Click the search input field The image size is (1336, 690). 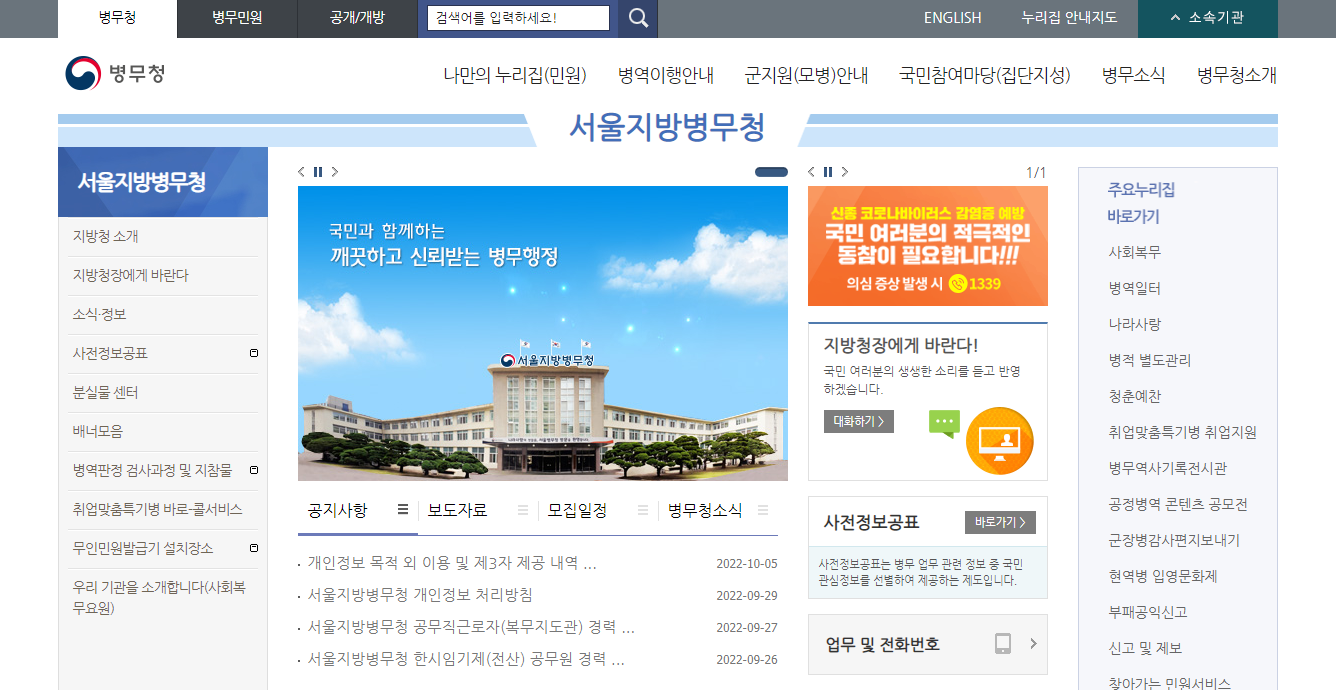pos(517,17)
